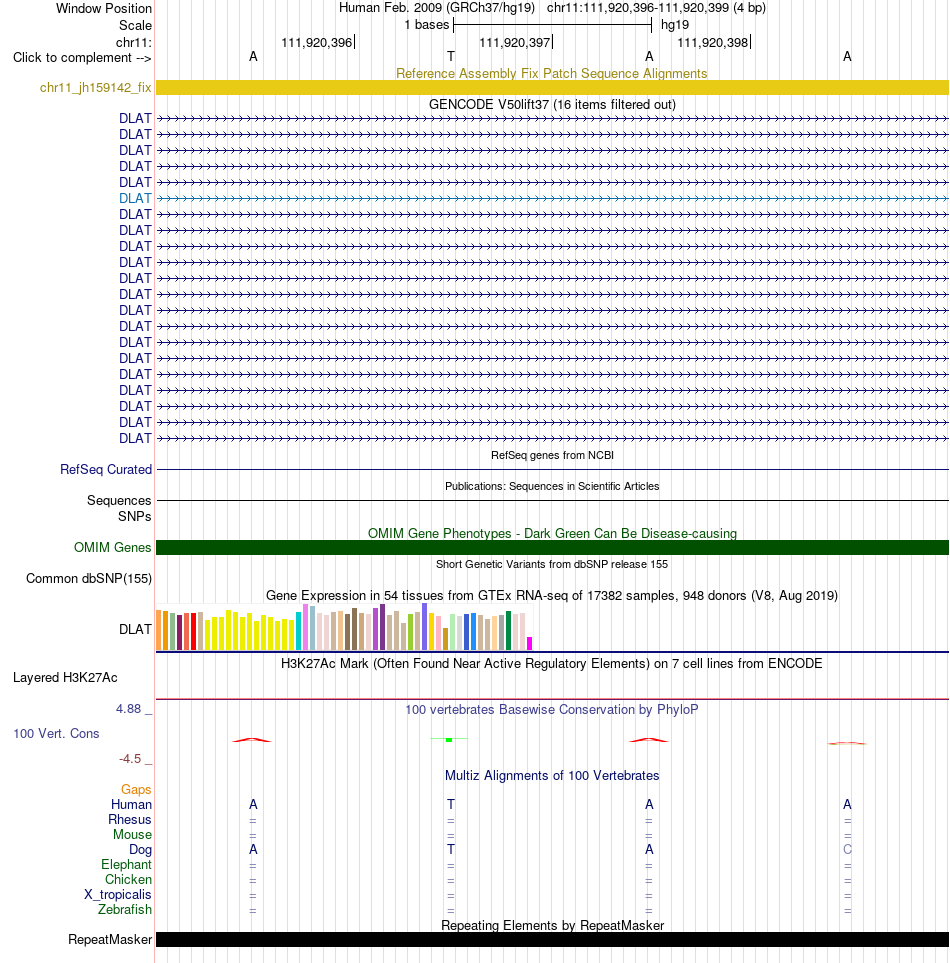The width and height of the screenshot is (950, 963).
Task: Click the C base in the Dog alignment row
Action: [847, 849]
